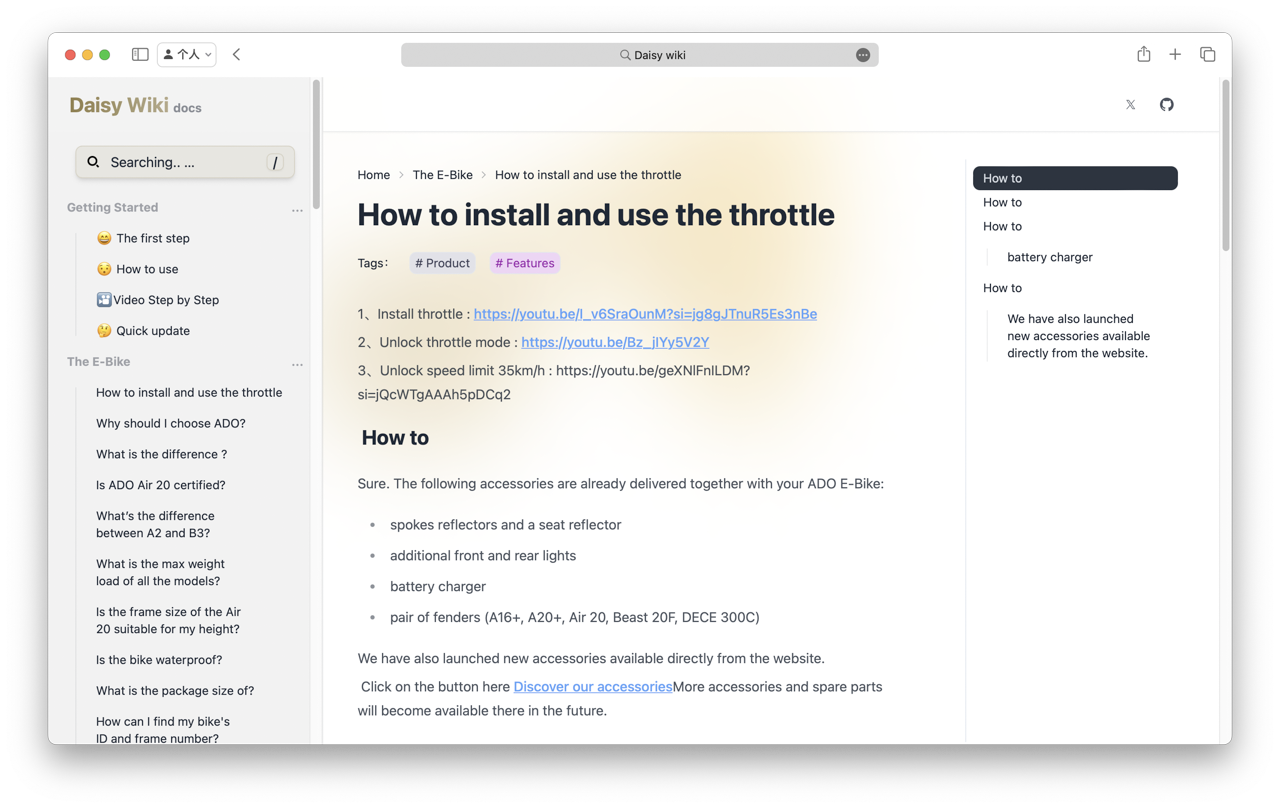Open Is ADO Air 20 certified? page
The width and height of the screenshot is (1280, 808).
tap(161, 485)
